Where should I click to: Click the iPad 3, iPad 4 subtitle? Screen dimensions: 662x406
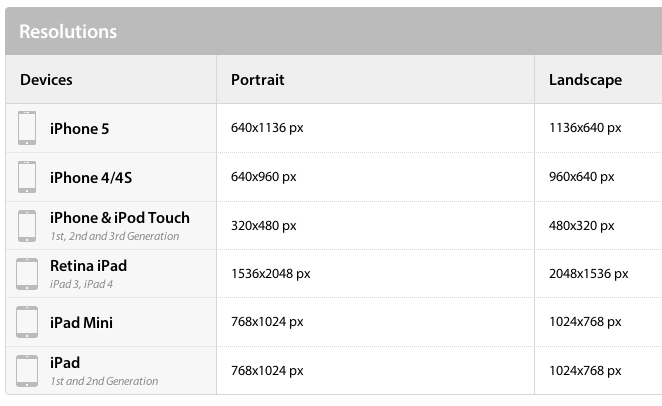(x=81, y=284)
